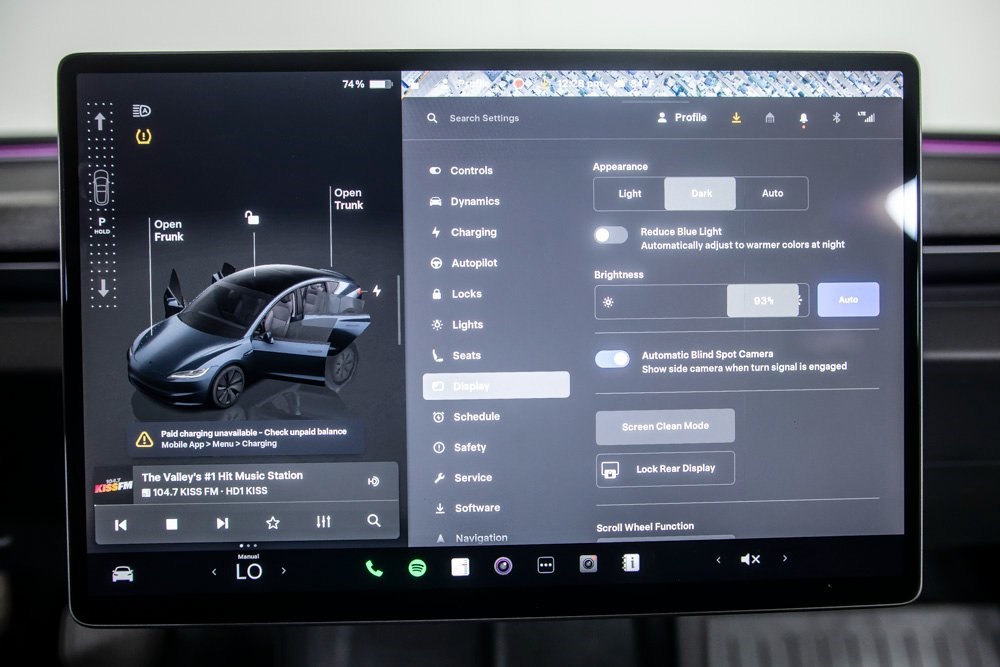Select Auto appearance mode
Screen dimensions: 1000x667
[x=772, y=193]
